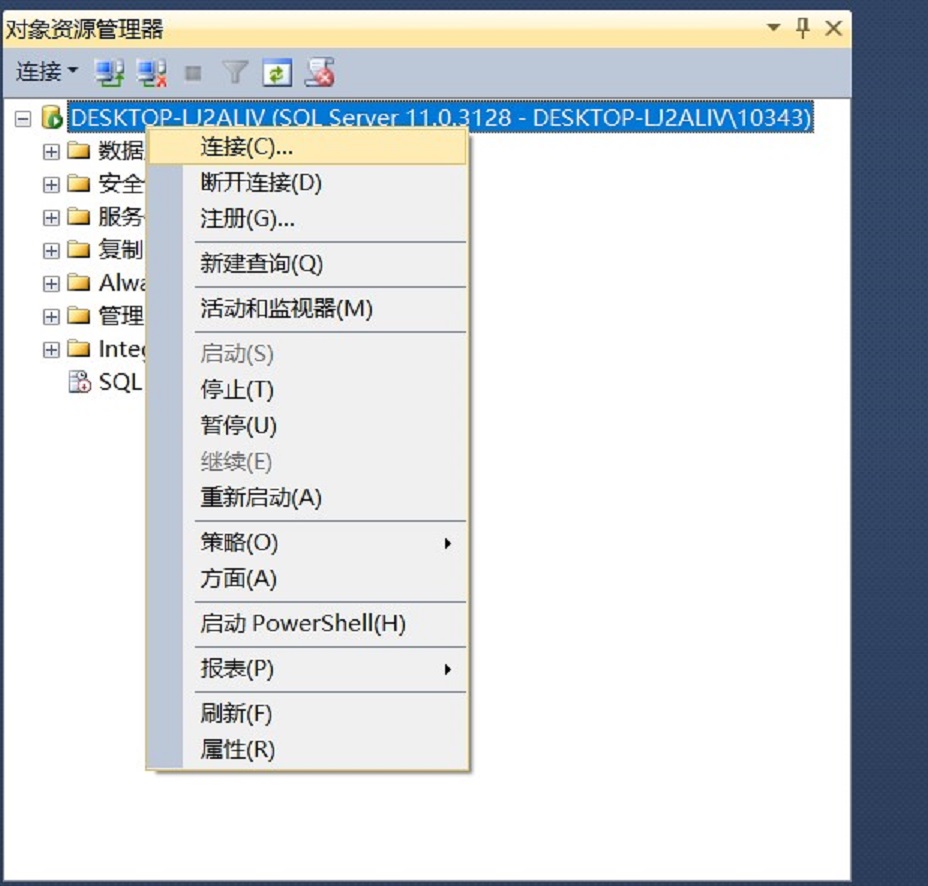This screenshot has height=886, width=928.
Task: Click the 安全 folder icon
Action: pyautogui.click(x=78, y=183)
